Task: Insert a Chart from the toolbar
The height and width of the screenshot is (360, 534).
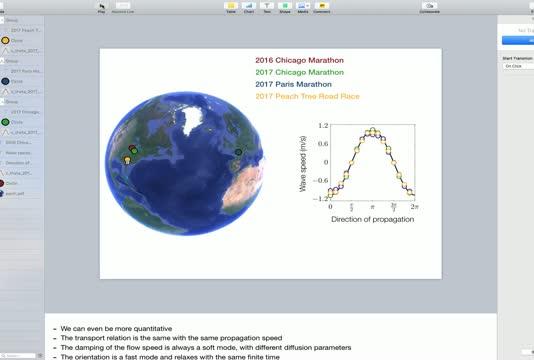Action: click(249, 7)
